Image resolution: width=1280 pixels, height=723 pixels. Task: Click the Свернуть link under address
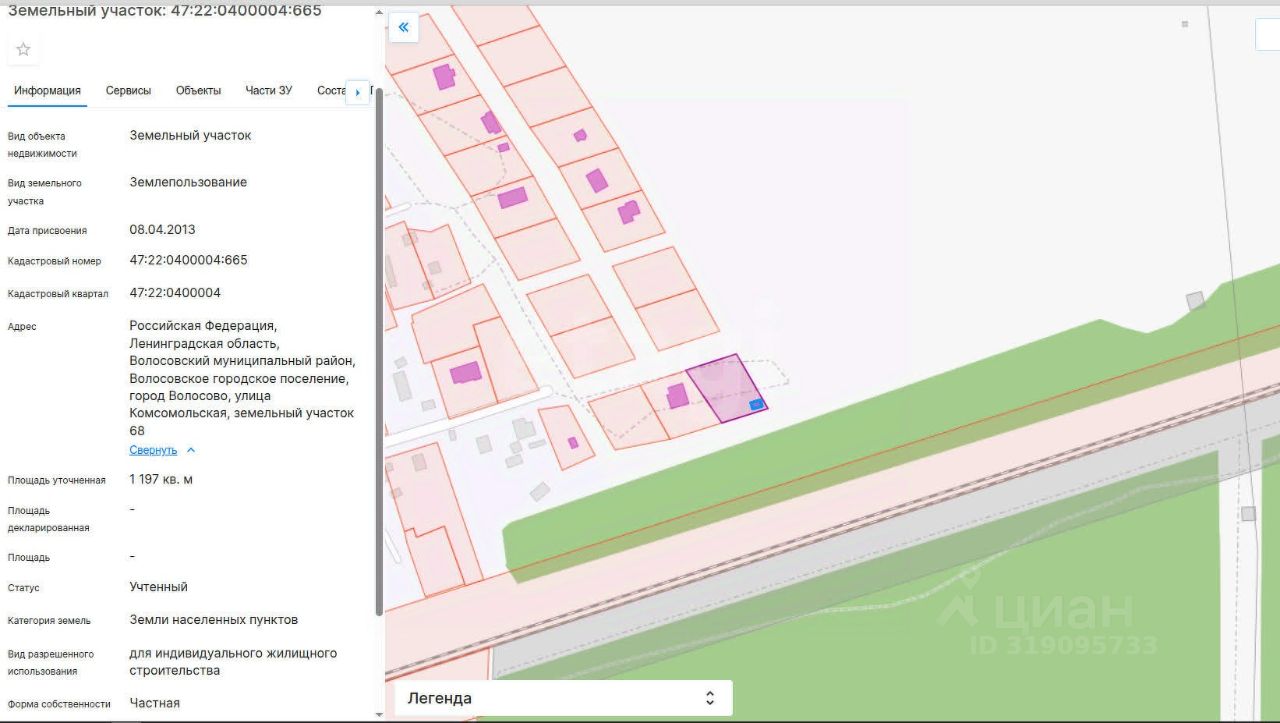(153, 450)
